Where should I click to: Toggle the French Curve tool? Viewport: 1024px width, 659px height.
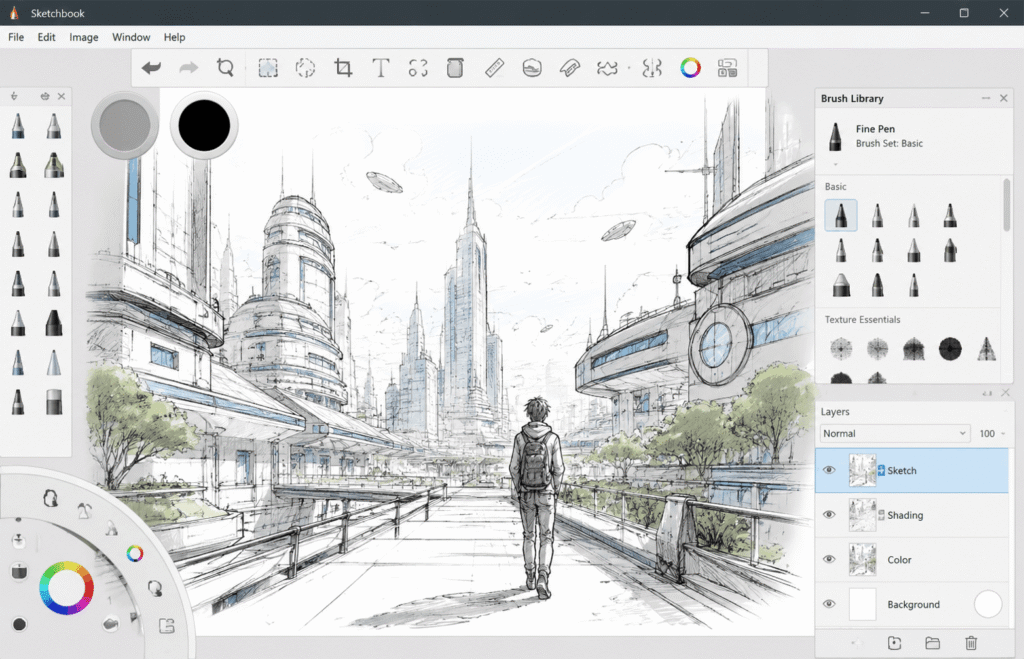click(569, 67)
